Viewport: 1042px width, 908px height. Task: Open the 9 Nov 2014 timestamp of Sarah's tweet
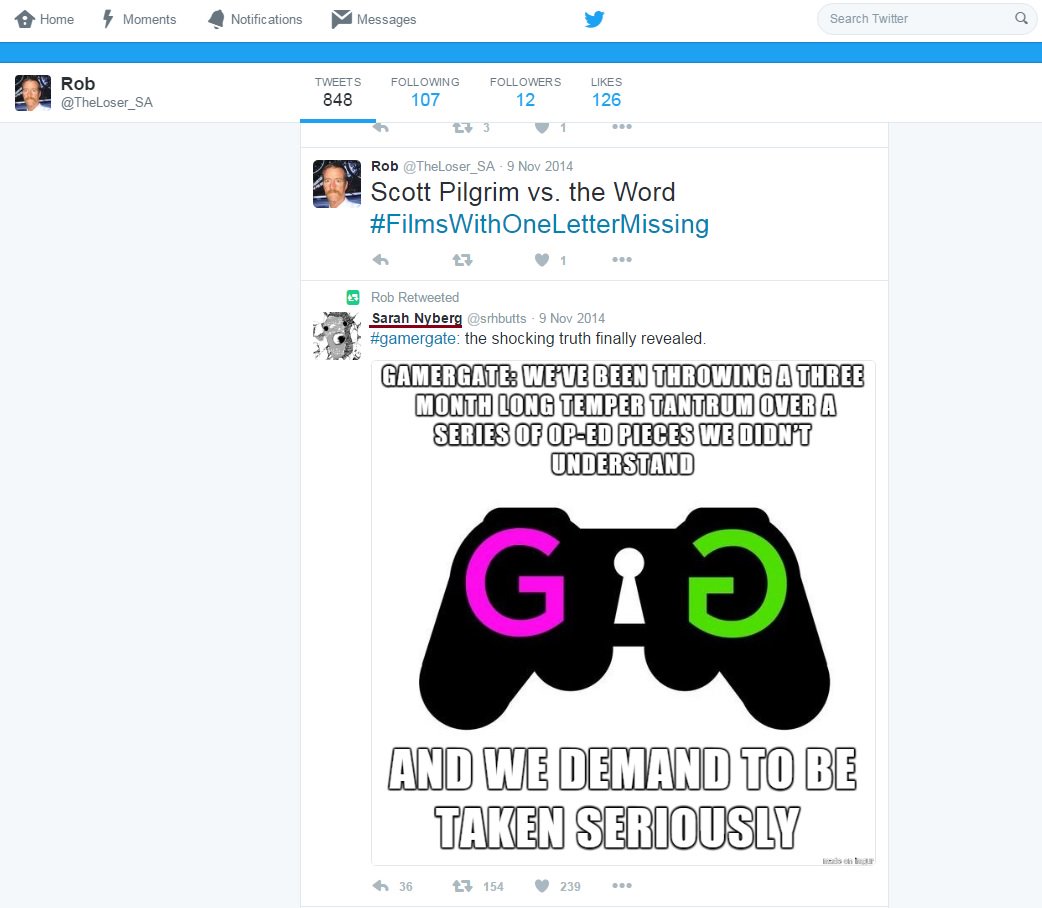(x=572, y=318)
